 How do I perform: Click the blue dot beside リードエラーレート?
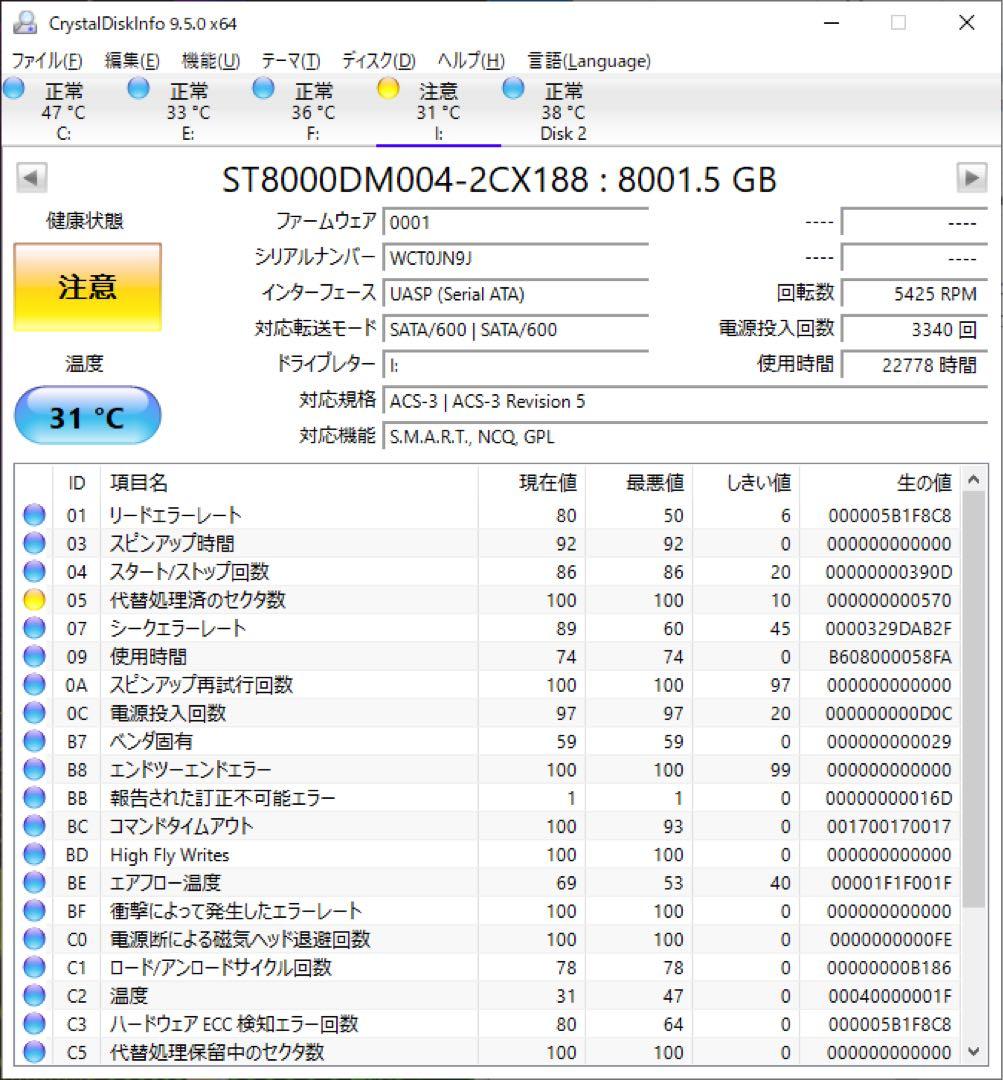[x=35, y=515]
